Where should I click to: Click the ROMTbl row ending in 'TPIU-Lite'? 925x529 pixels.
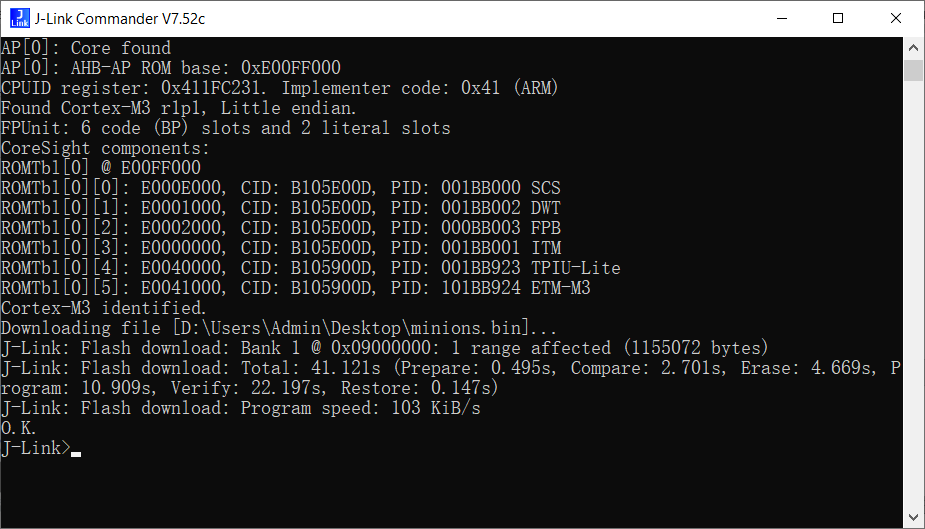[x=311, y=268]
